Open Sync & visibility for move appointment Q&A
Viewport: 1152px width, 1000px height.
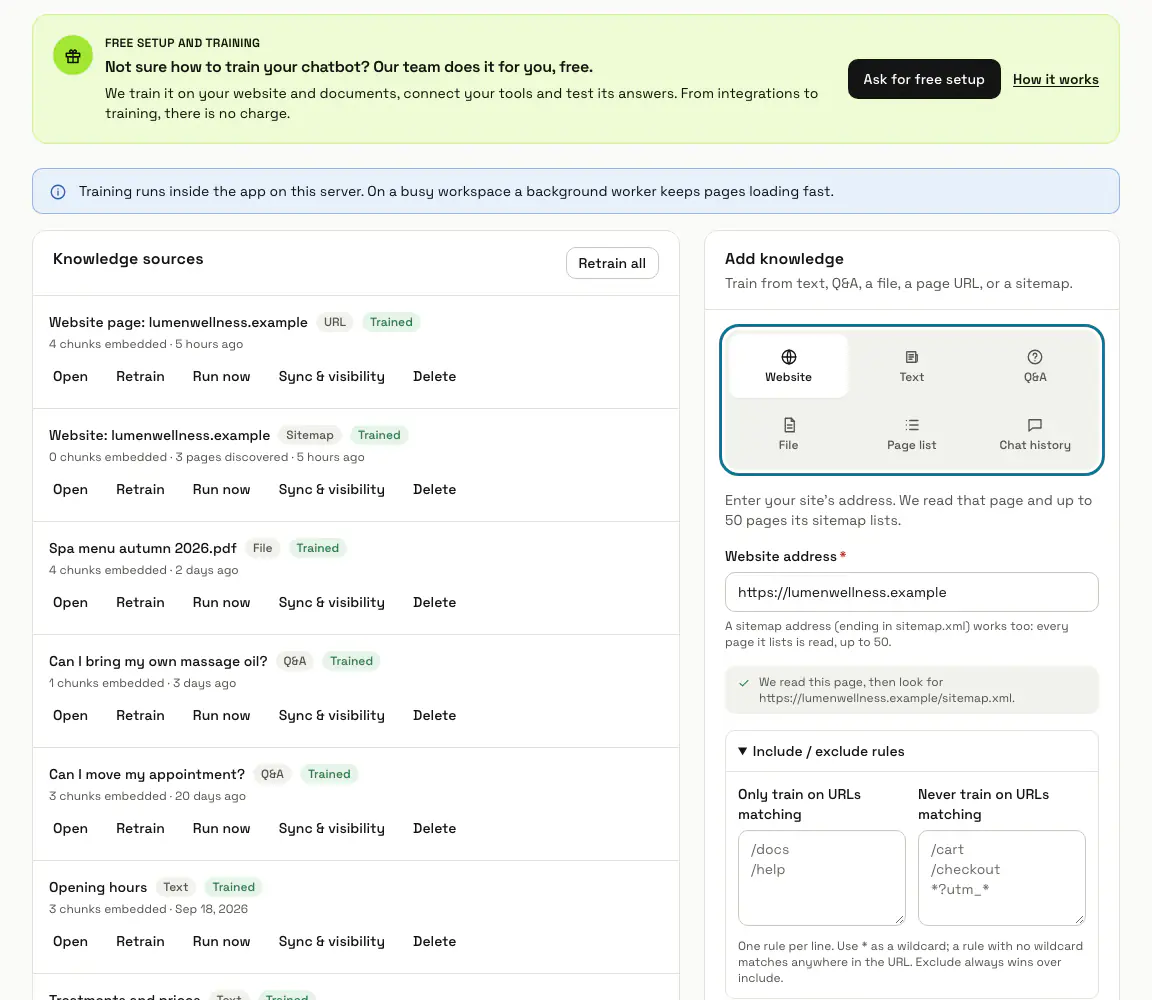[x=331, y=829]
